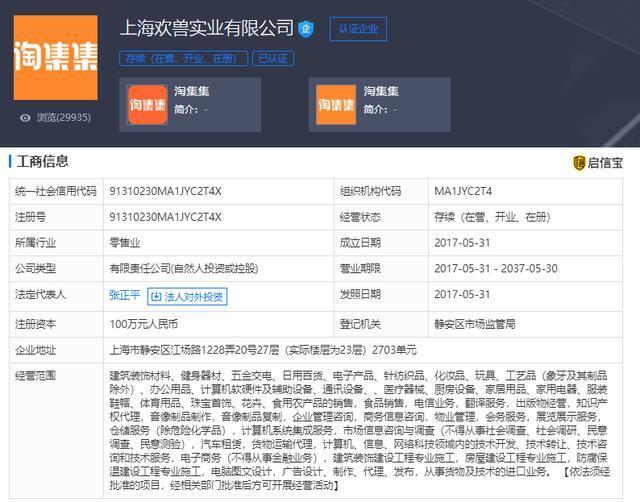This screenshot has width=640, height=502.
Task: Click the eye icon next to view count
Action: [x=25, y=117]
